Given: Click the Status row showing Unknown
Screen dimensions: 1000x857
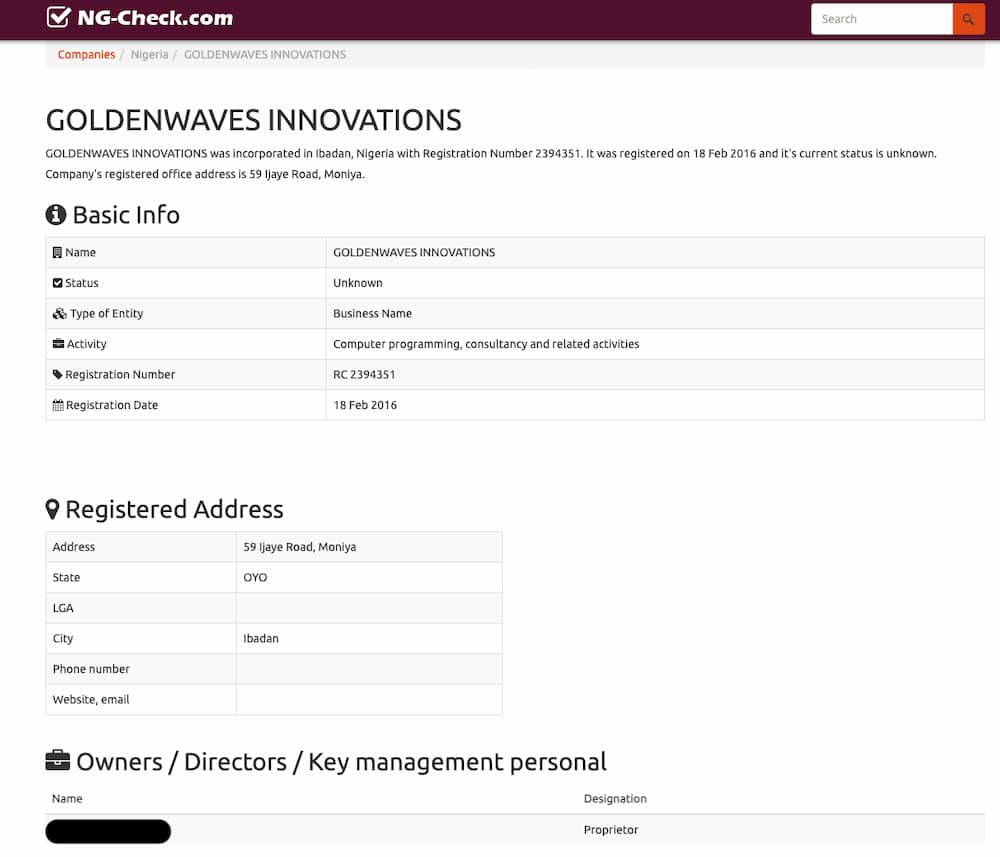Looking at the screenshot, I should (357, 282).
